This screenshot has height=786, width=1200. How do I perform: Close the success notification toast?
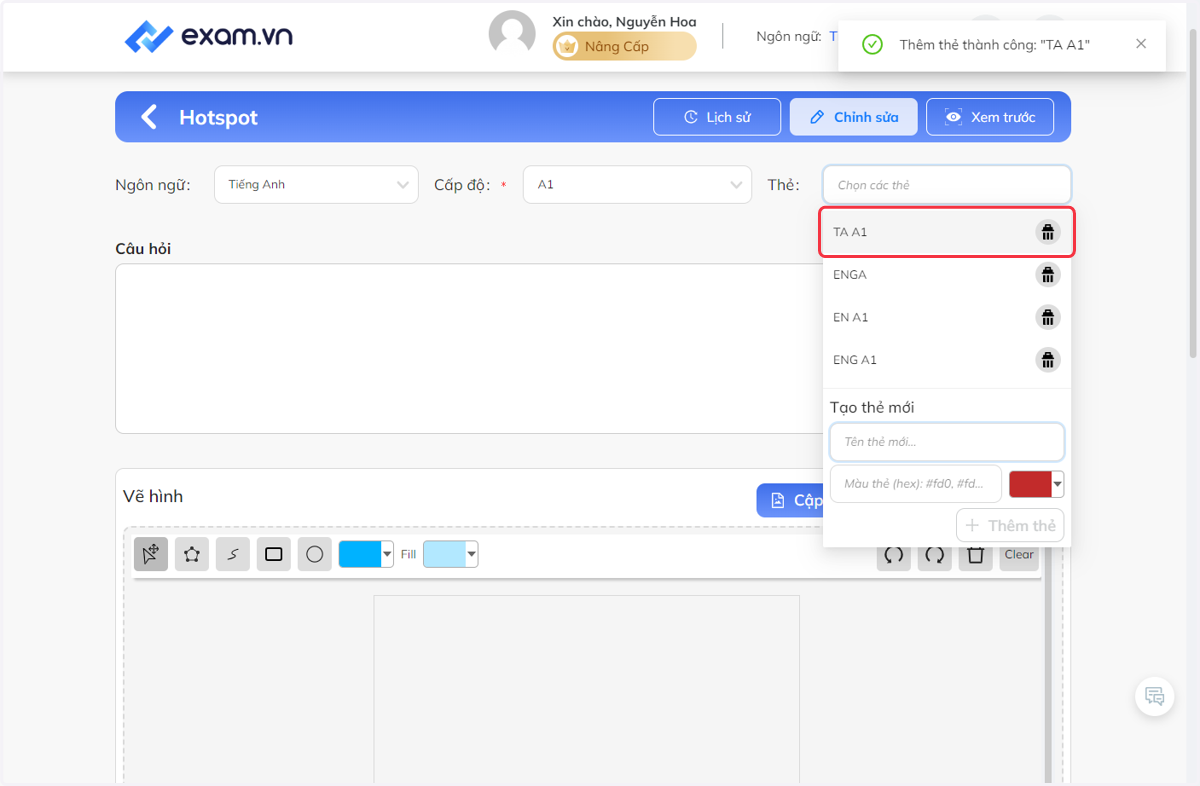tap(1141, 44)
